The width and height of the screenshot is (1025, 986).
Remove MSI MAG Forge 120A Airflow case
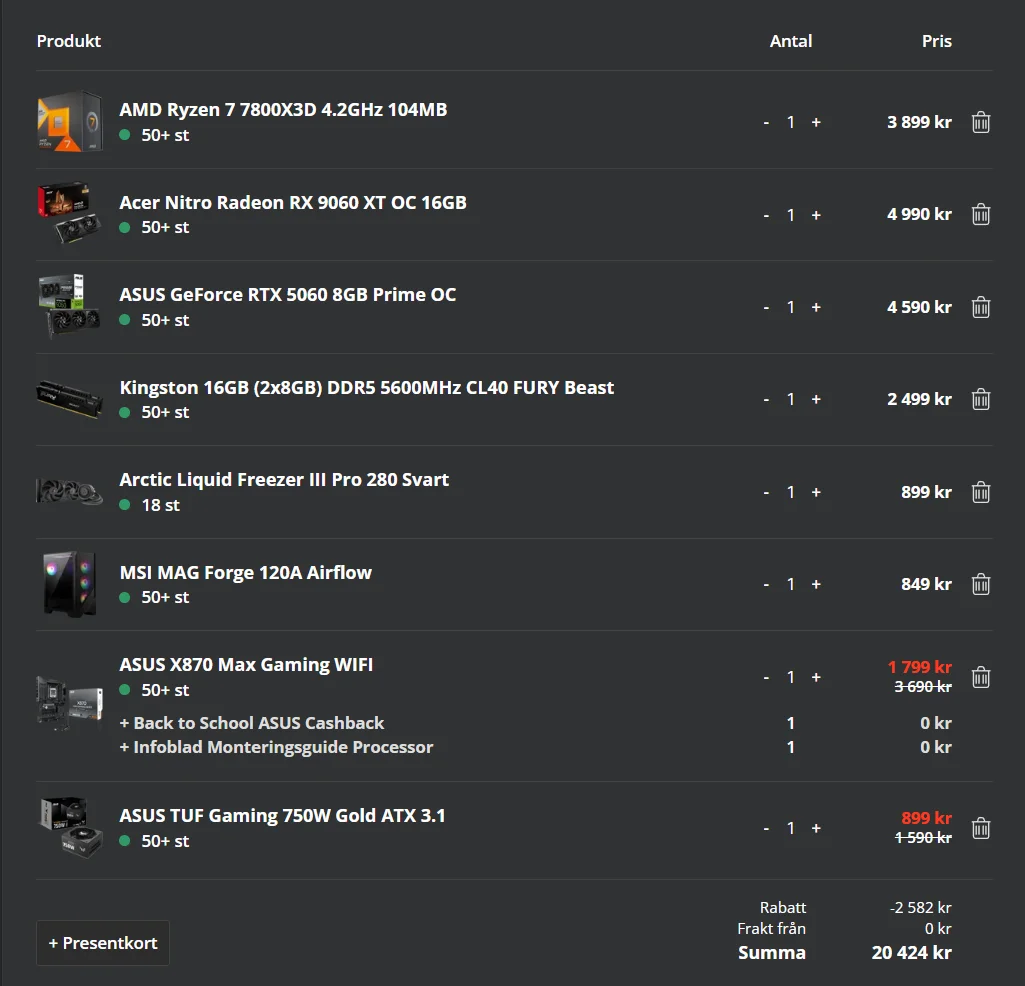point(981,585)
